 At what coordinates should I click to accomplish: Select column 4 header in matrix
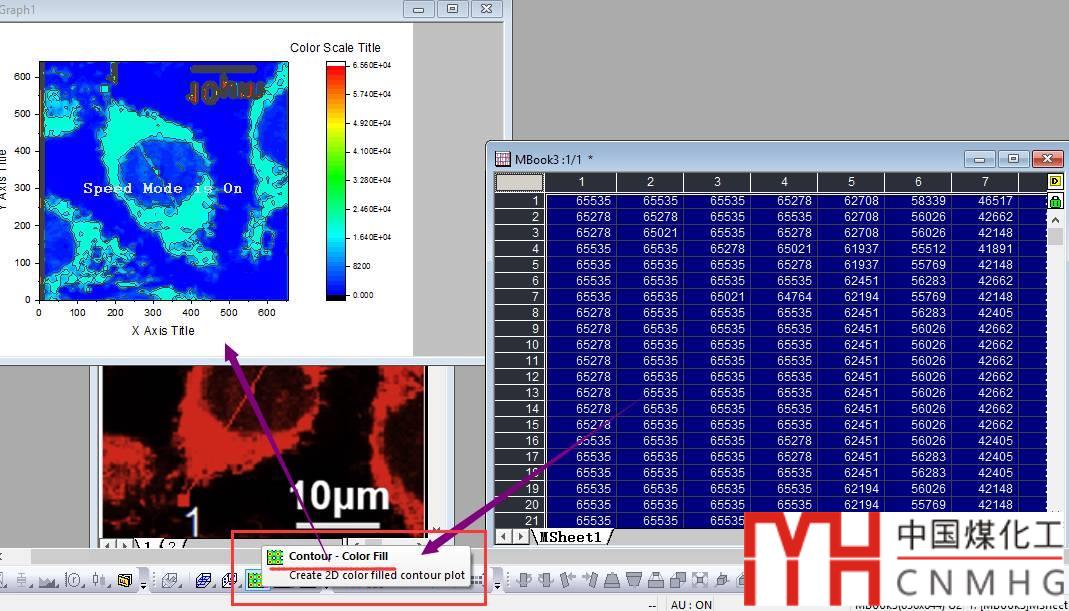coord(783,182)
